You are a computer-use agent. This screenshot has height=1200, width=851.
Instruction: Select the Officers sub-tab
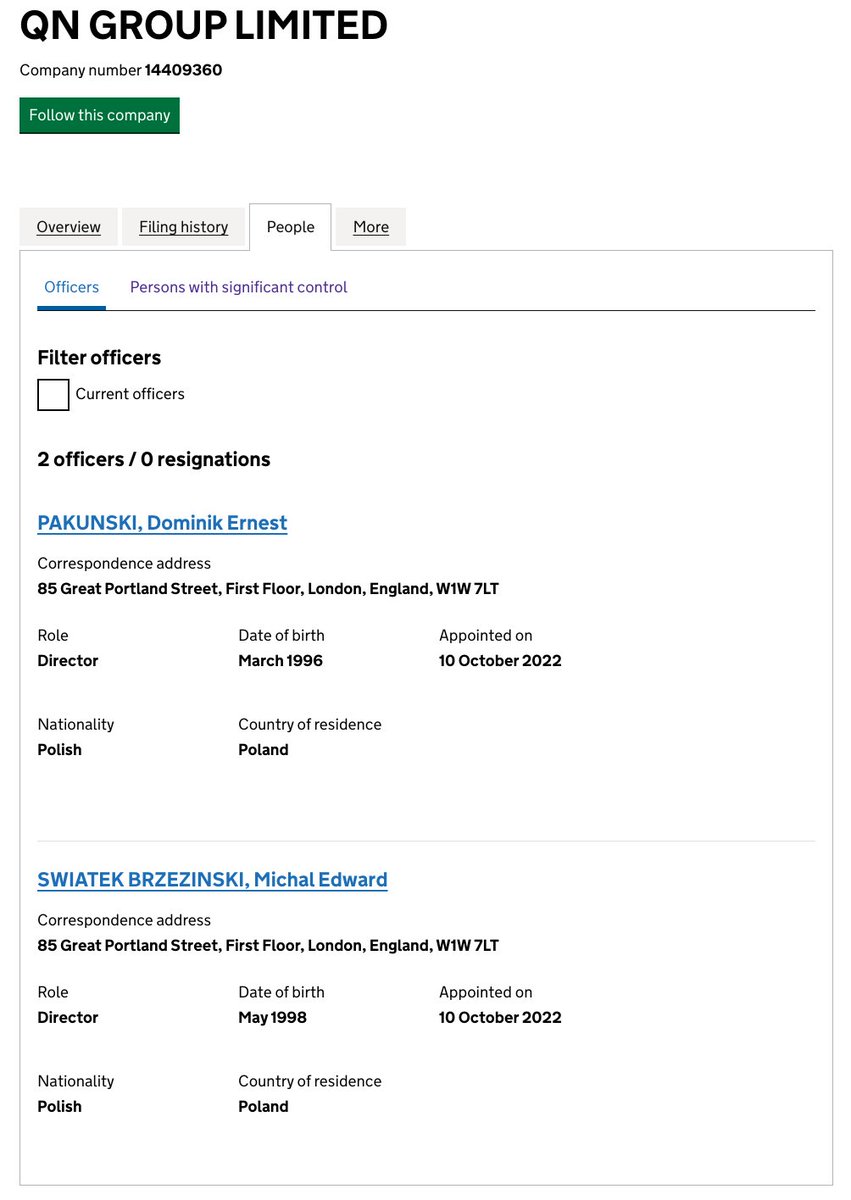71,287
